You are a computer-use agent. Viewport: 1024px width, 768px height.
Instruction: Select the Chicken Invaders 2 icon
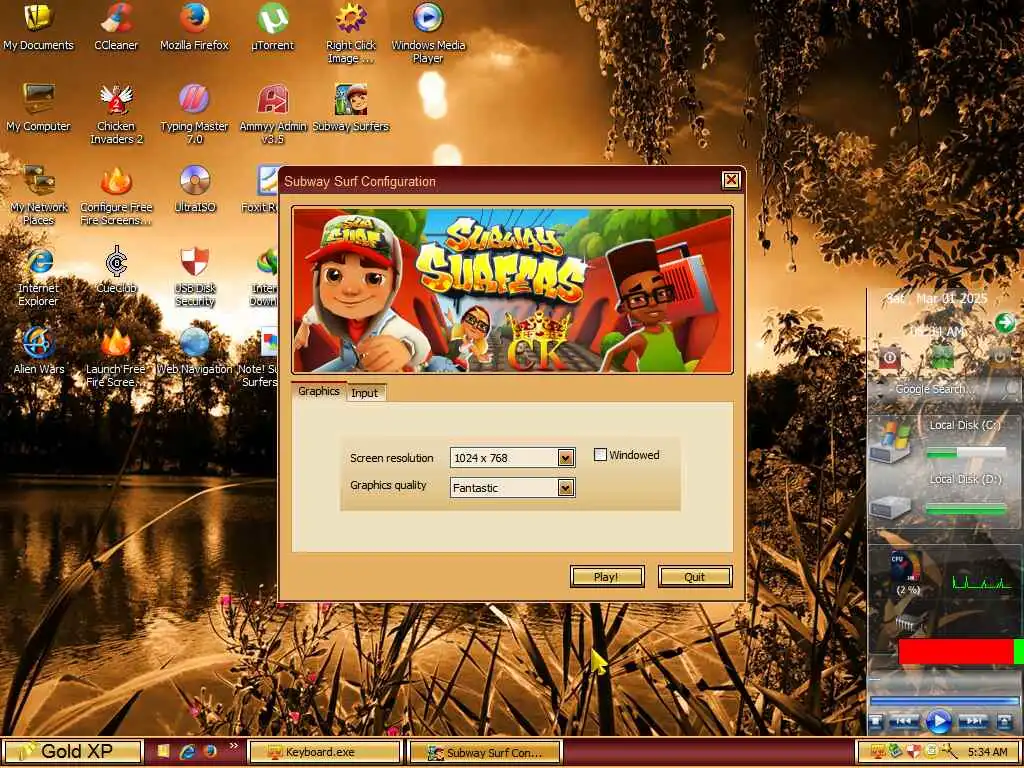click(116, 114)
